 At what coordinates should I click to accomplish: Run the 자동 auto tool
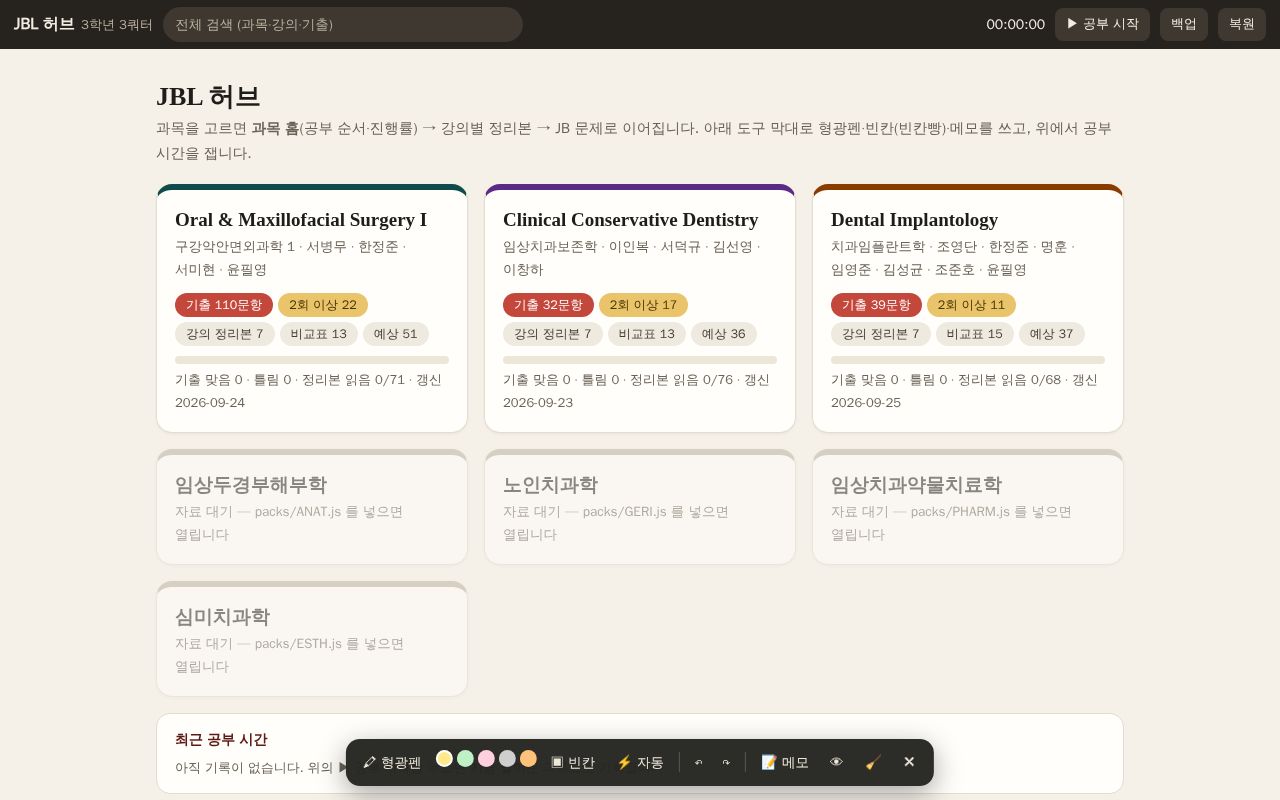pyautogui.click(x=640, y=762)
